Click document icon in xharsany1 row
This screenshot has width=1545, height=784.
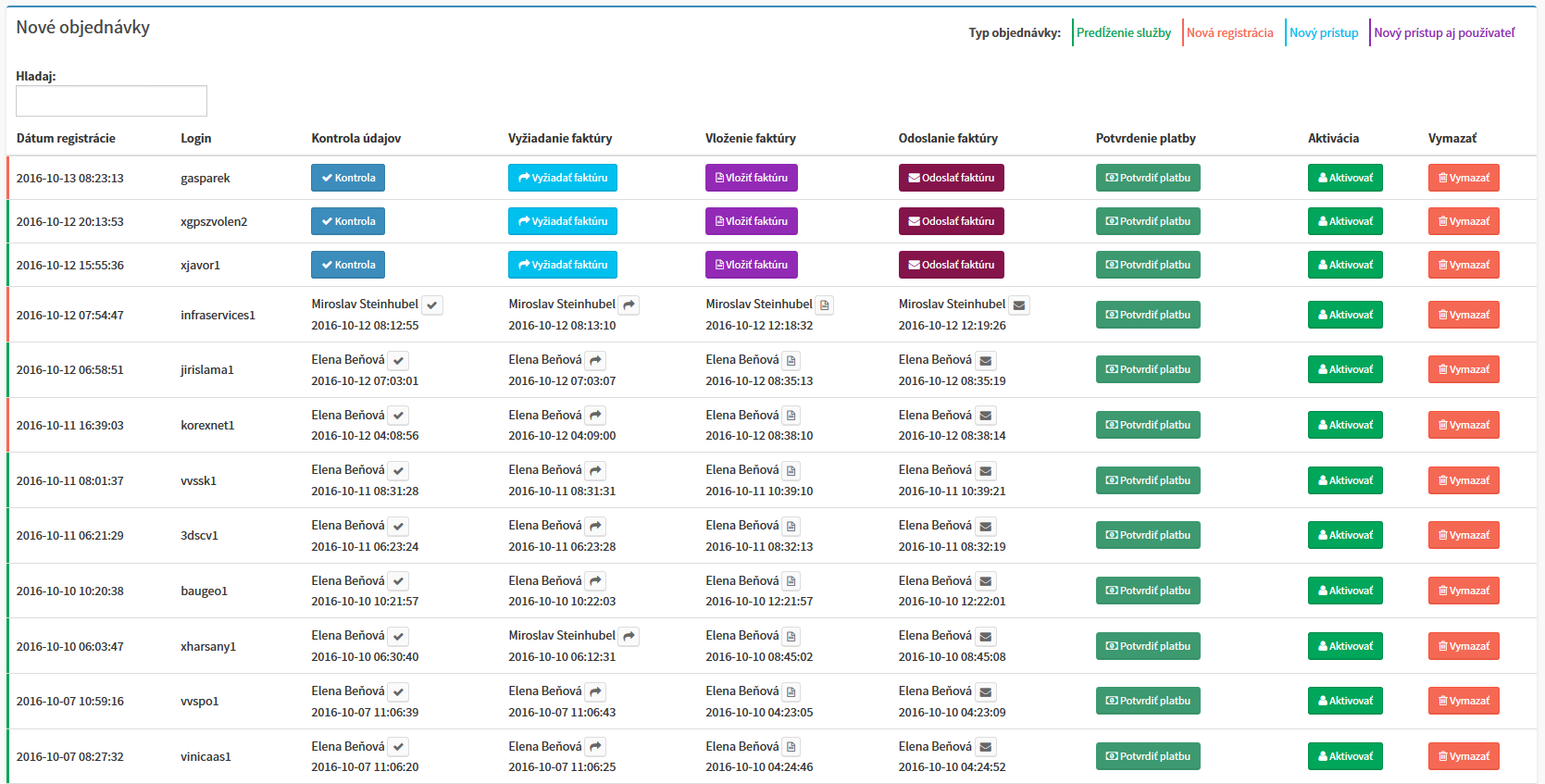791,636
